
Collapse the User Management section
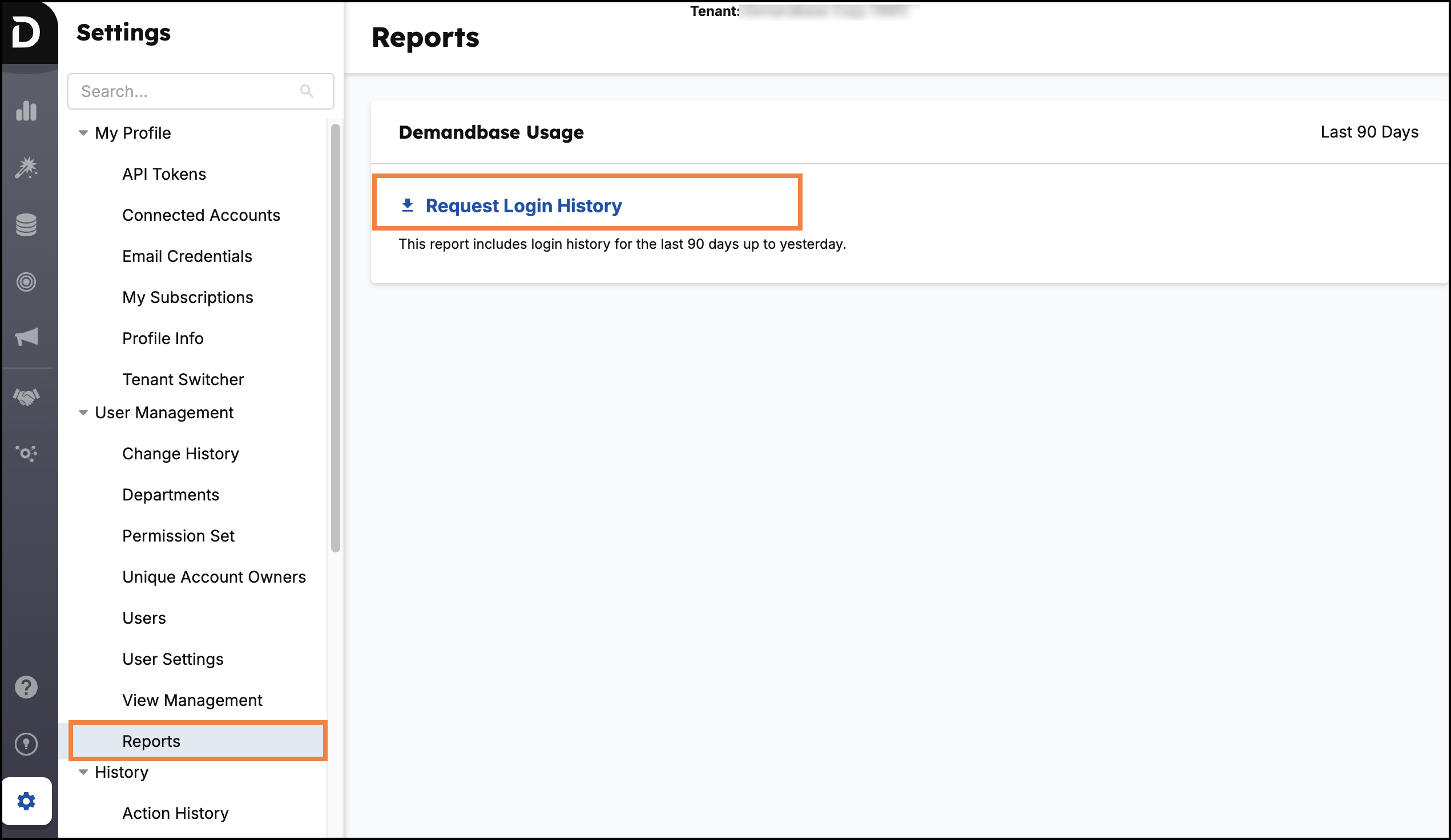point(83,413)
